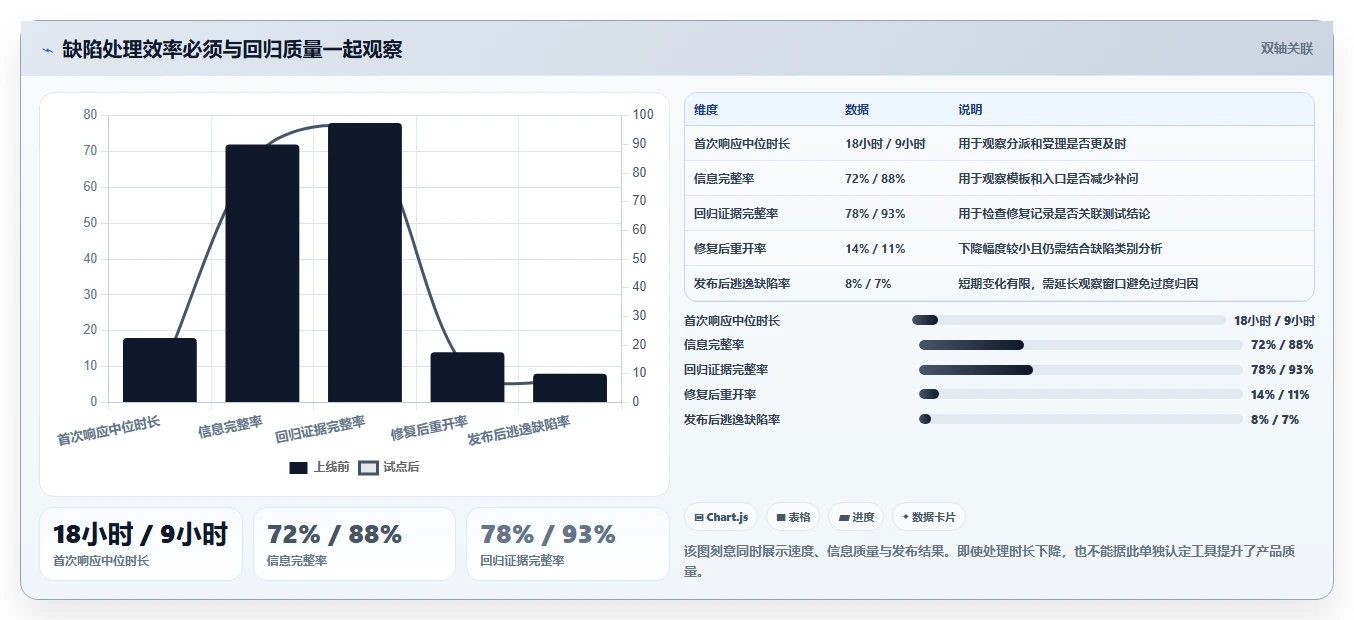The image size is (1354, 620).
Task: Select the 回归证据完整率 bar in chart
Action: [365, 262]
